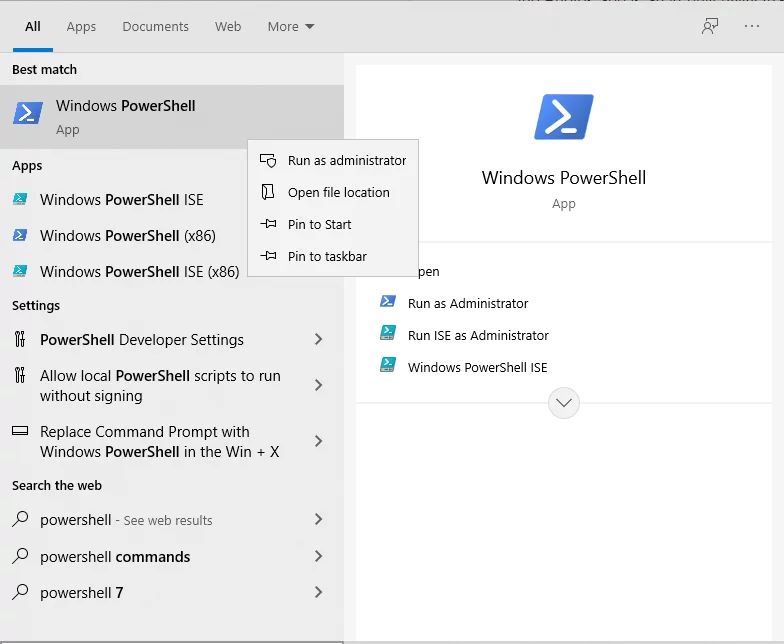Click the large PowerShell logo in preview pane

click(x=564, y=116)
